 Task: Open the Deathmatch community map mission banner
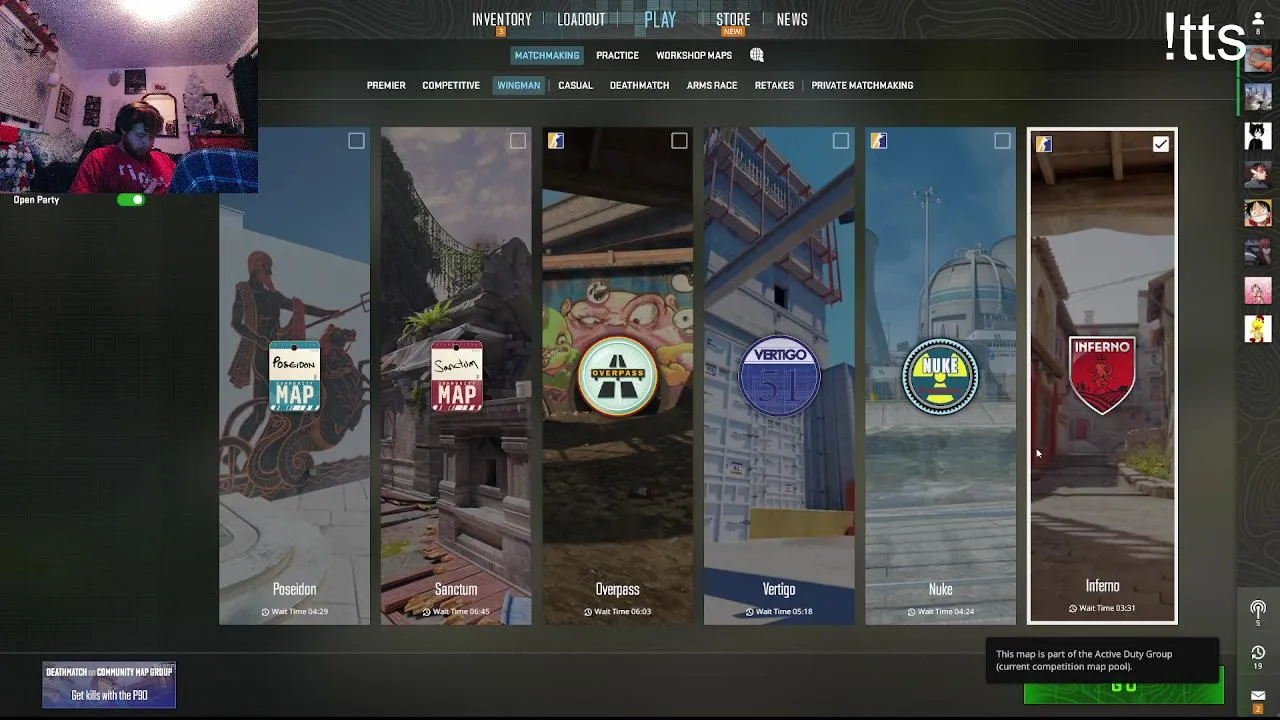coord(109,685)
